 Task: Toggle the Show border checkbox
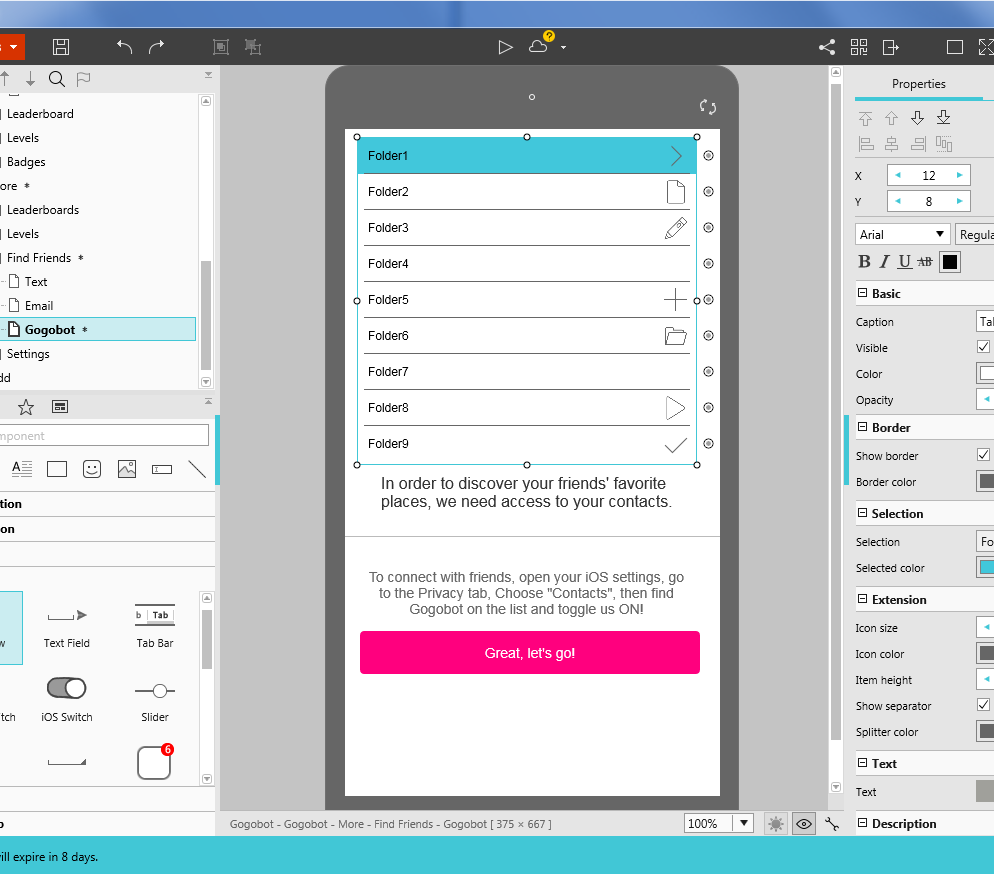point(983,454)
